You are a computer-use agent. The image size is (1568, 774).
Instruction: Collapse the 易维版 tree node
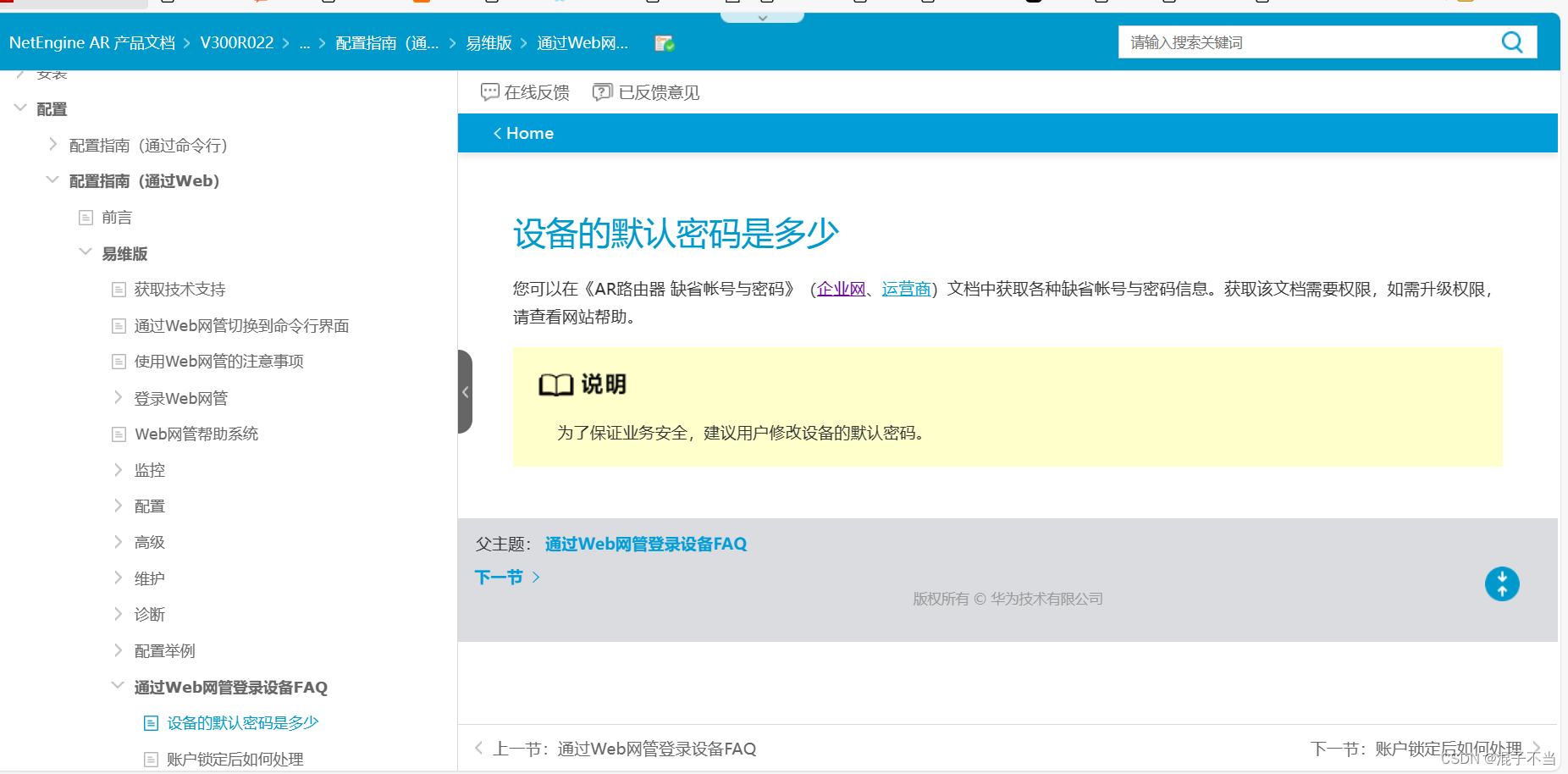tap(86, 252)
